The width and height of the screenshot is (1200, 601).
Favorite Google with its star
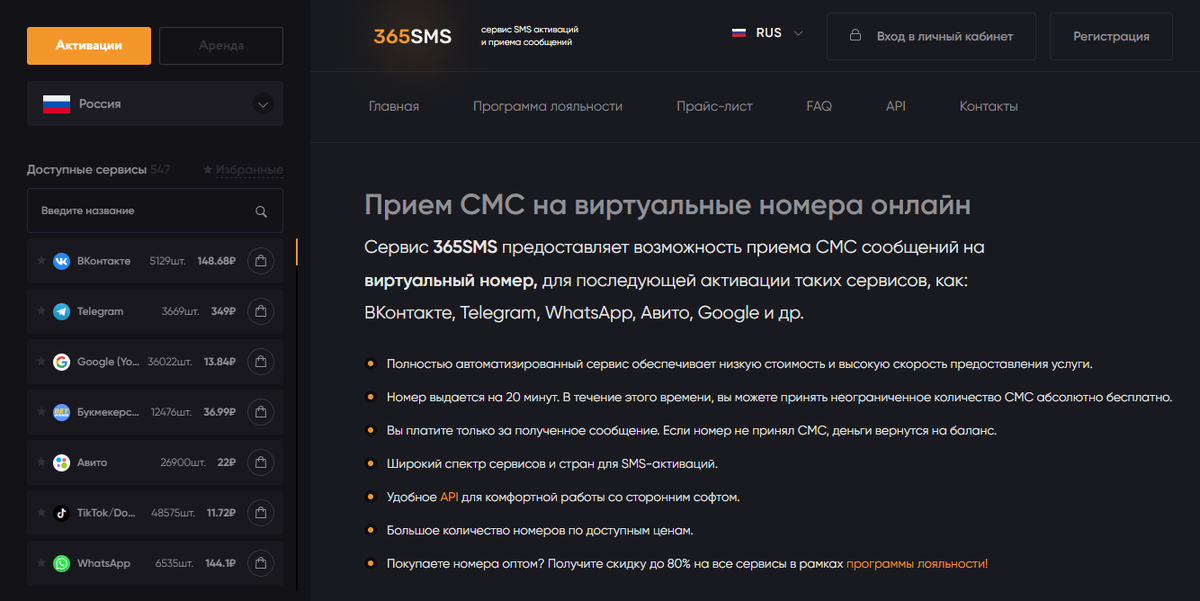(41, 362)
